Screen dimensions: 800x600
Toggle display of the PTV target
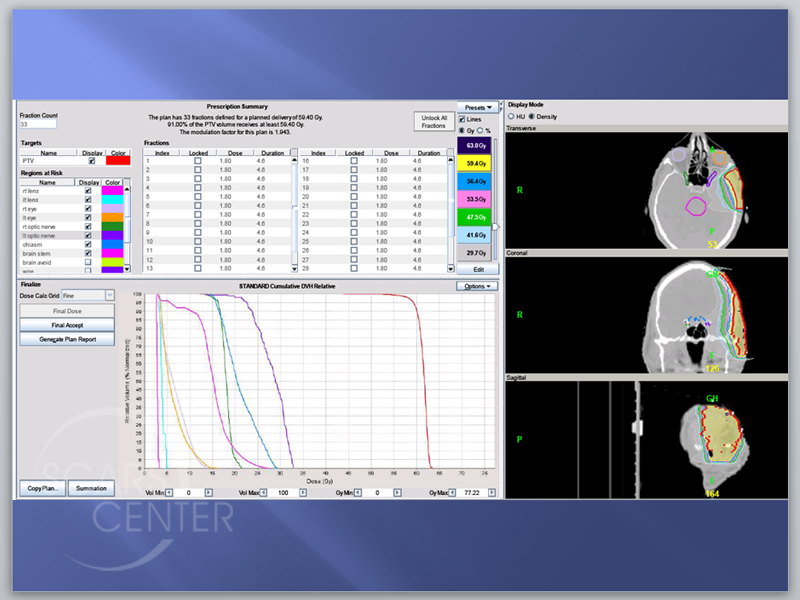coord(92,161)
